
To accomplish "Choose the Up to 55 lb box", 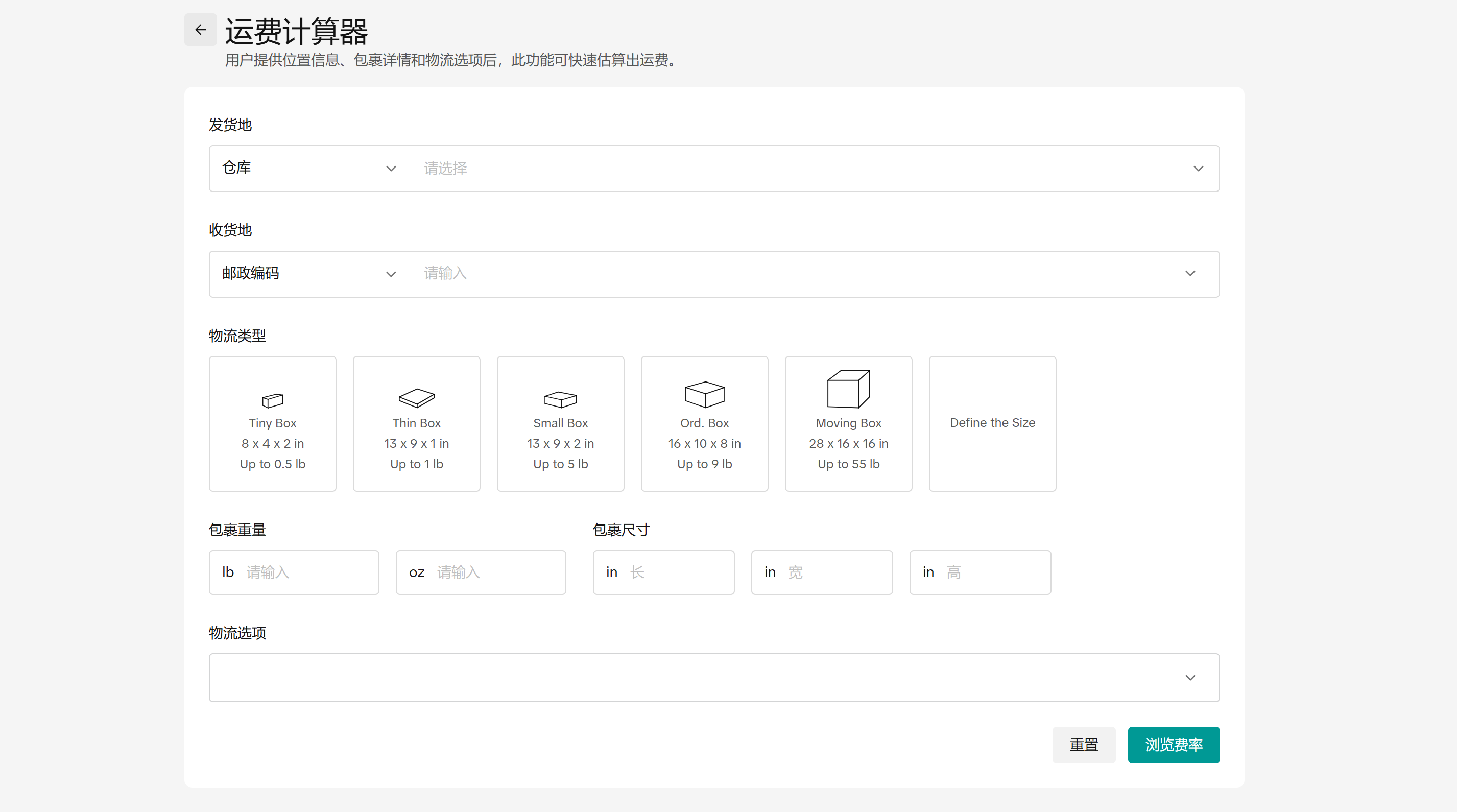I will click(848, 464).
